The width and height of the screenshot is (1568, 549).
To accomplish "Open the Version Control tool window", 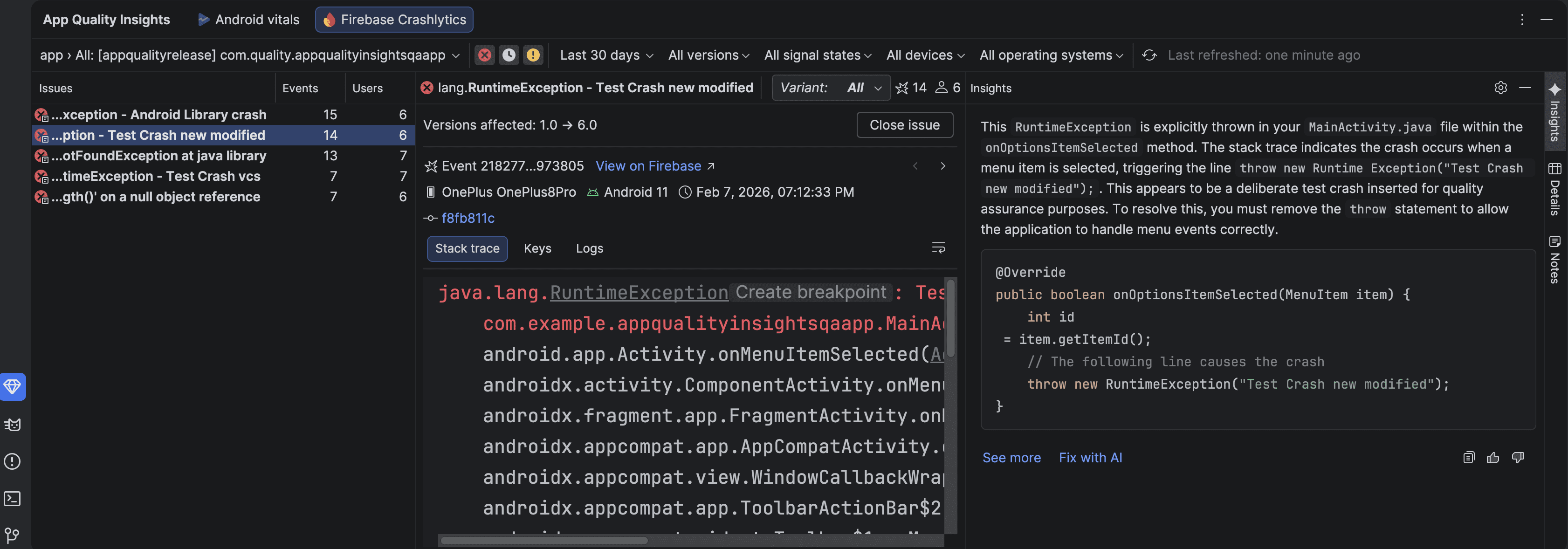I will (x=12, y=535).
